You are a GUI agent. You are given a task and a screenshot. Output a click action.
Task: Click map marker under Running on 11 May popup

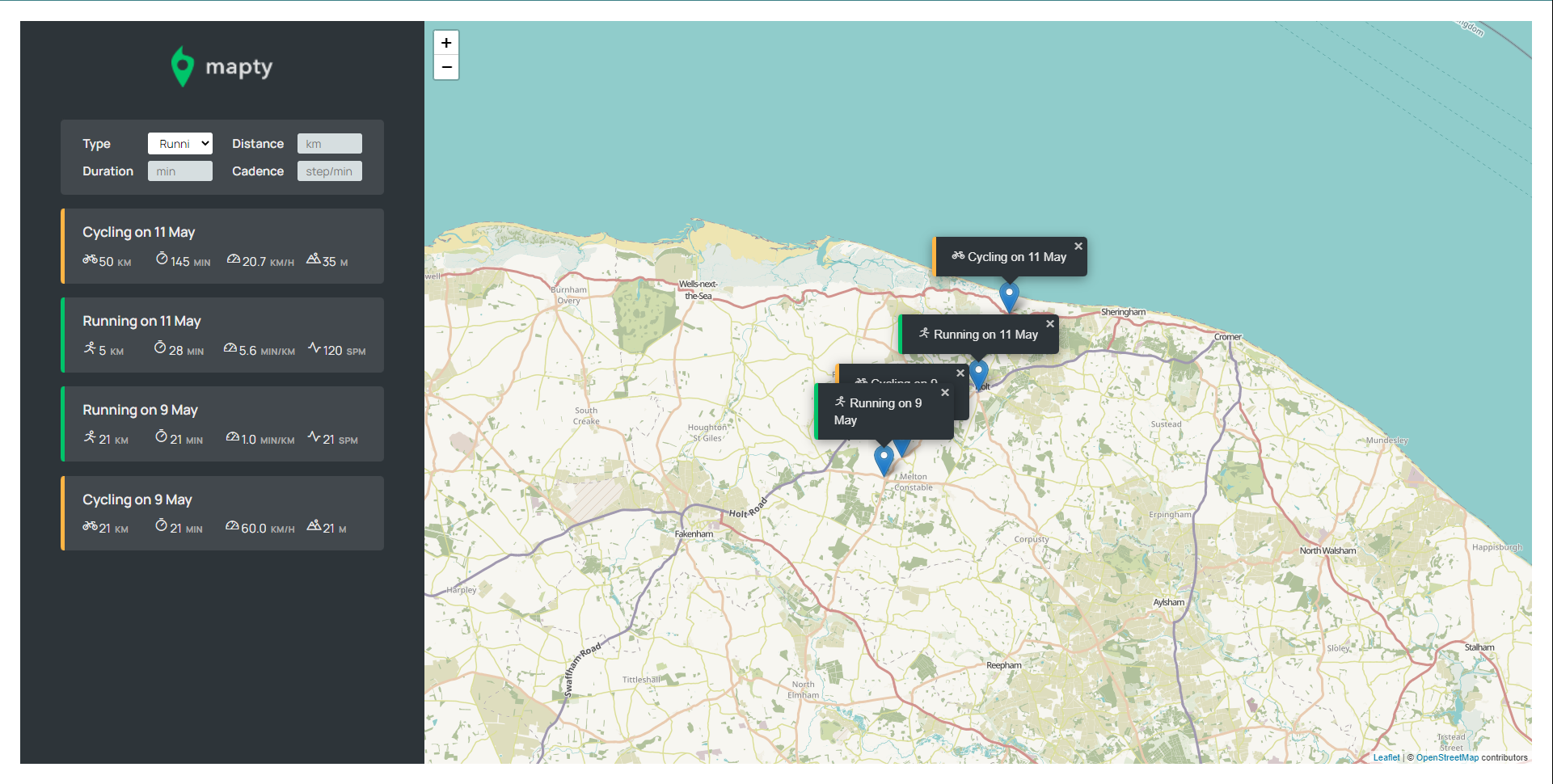pyautogui.click(x=978, y=374)
